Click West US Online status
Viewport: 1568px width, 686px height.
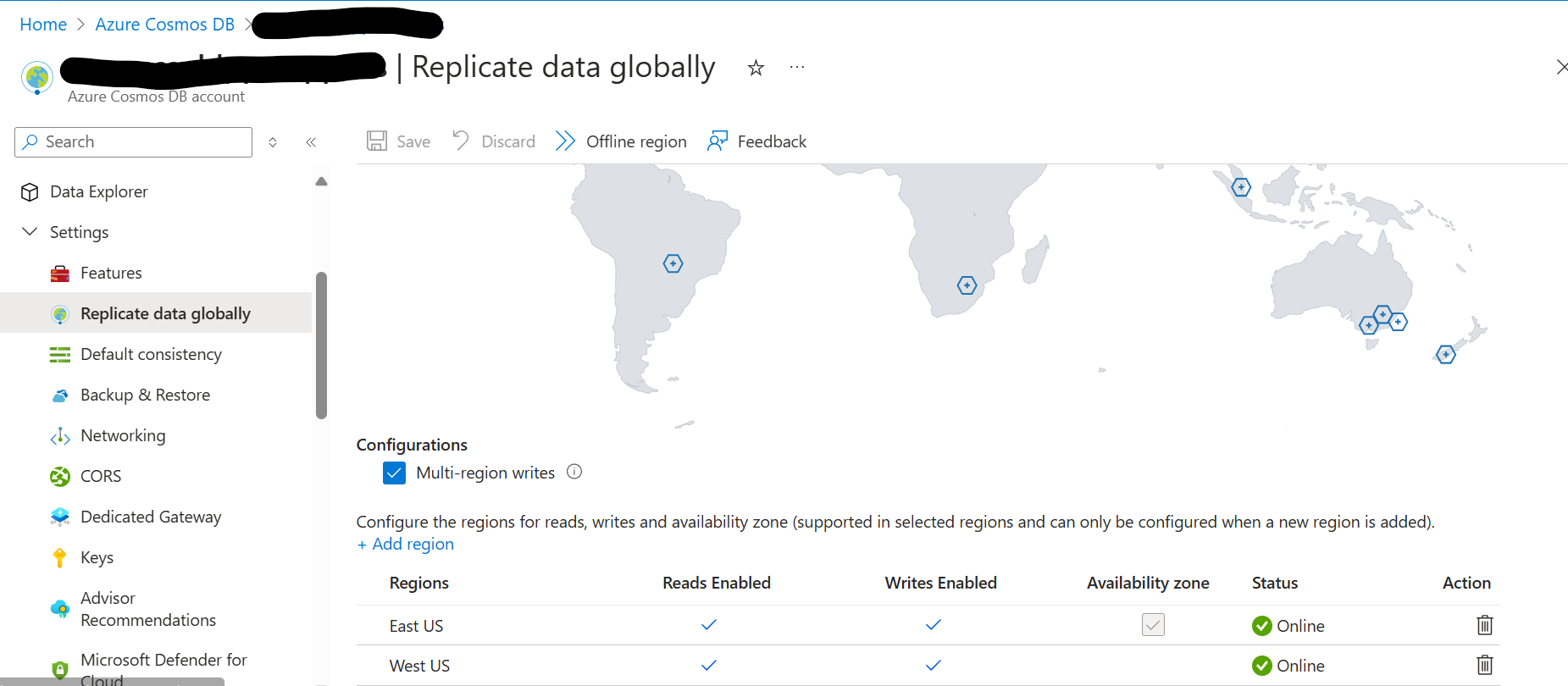(x=1288, y=666)
